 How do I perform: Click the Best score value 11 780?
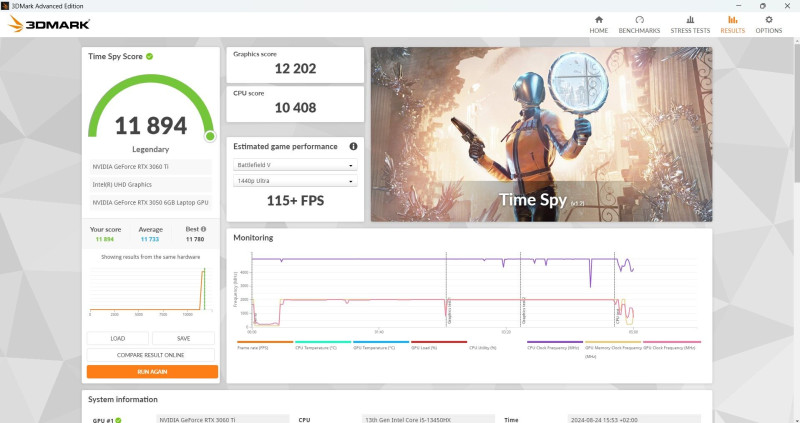(x=195, y=239)
